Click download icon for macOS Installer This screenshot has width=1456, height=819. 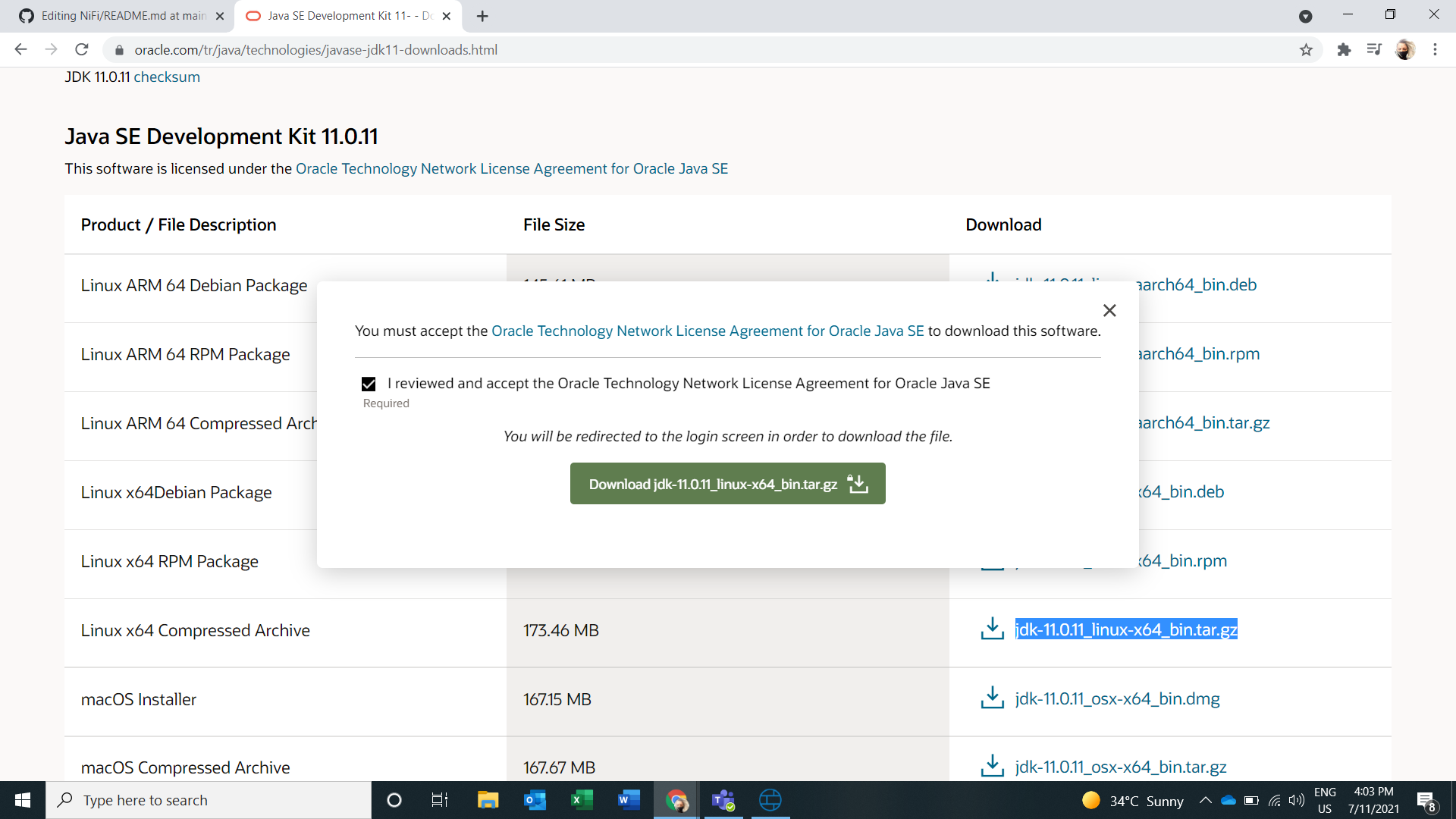coord(992,698)
